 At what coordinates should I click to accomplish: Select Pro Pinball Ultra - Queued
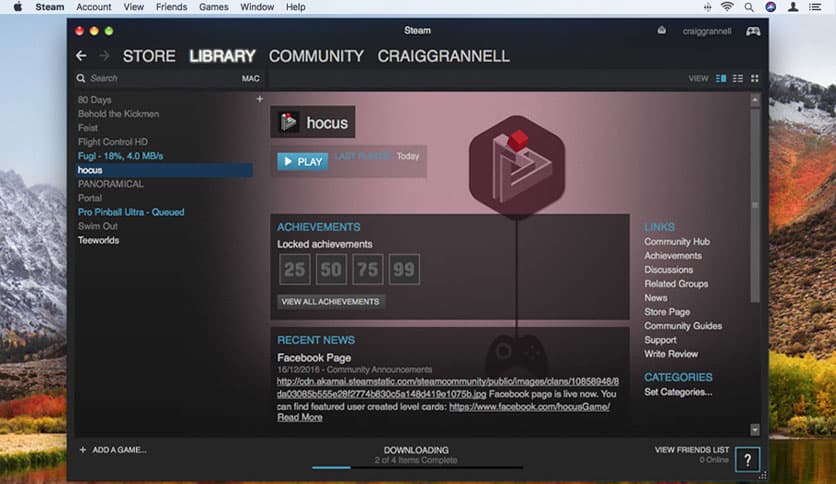[x=131, y=212]
